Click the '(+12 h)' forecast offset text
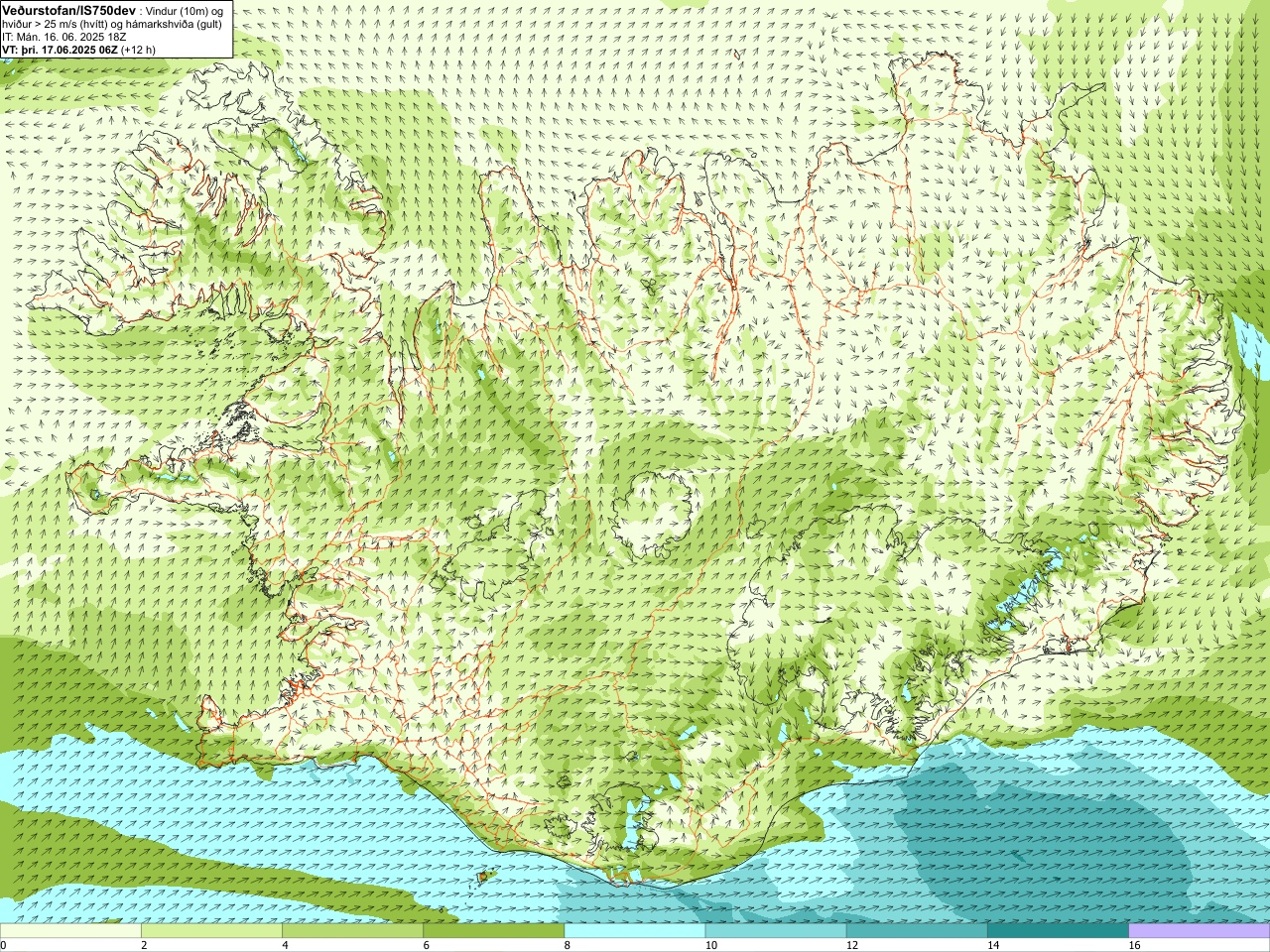The image size is (1270, 952). pyautogui.click(x=138, y=49)
